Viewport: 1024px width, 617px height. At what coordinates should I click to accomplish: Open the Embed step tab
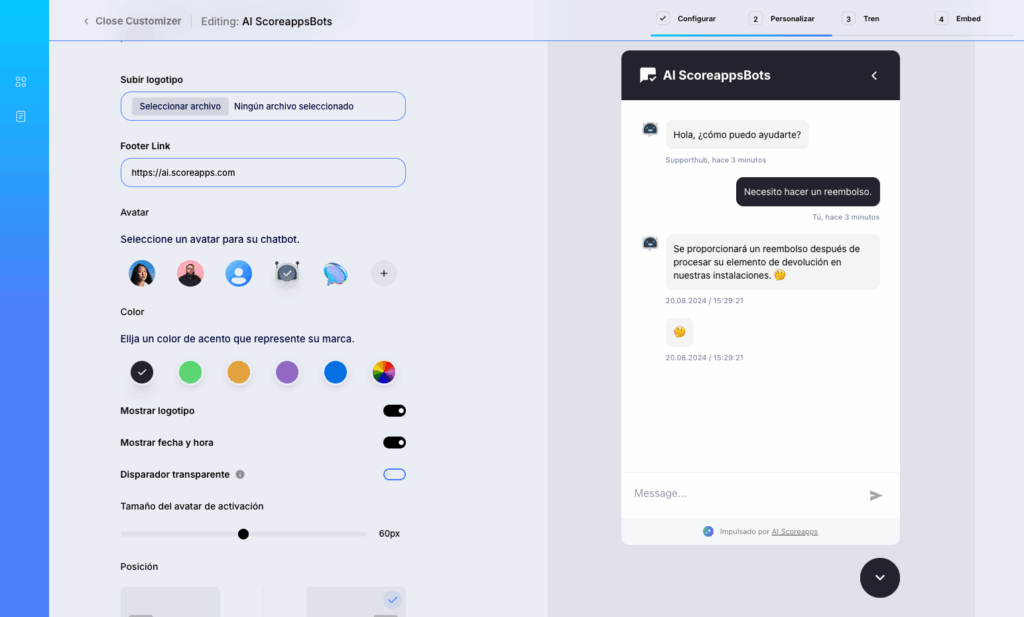pyautogui.click(x=958, y=19)
